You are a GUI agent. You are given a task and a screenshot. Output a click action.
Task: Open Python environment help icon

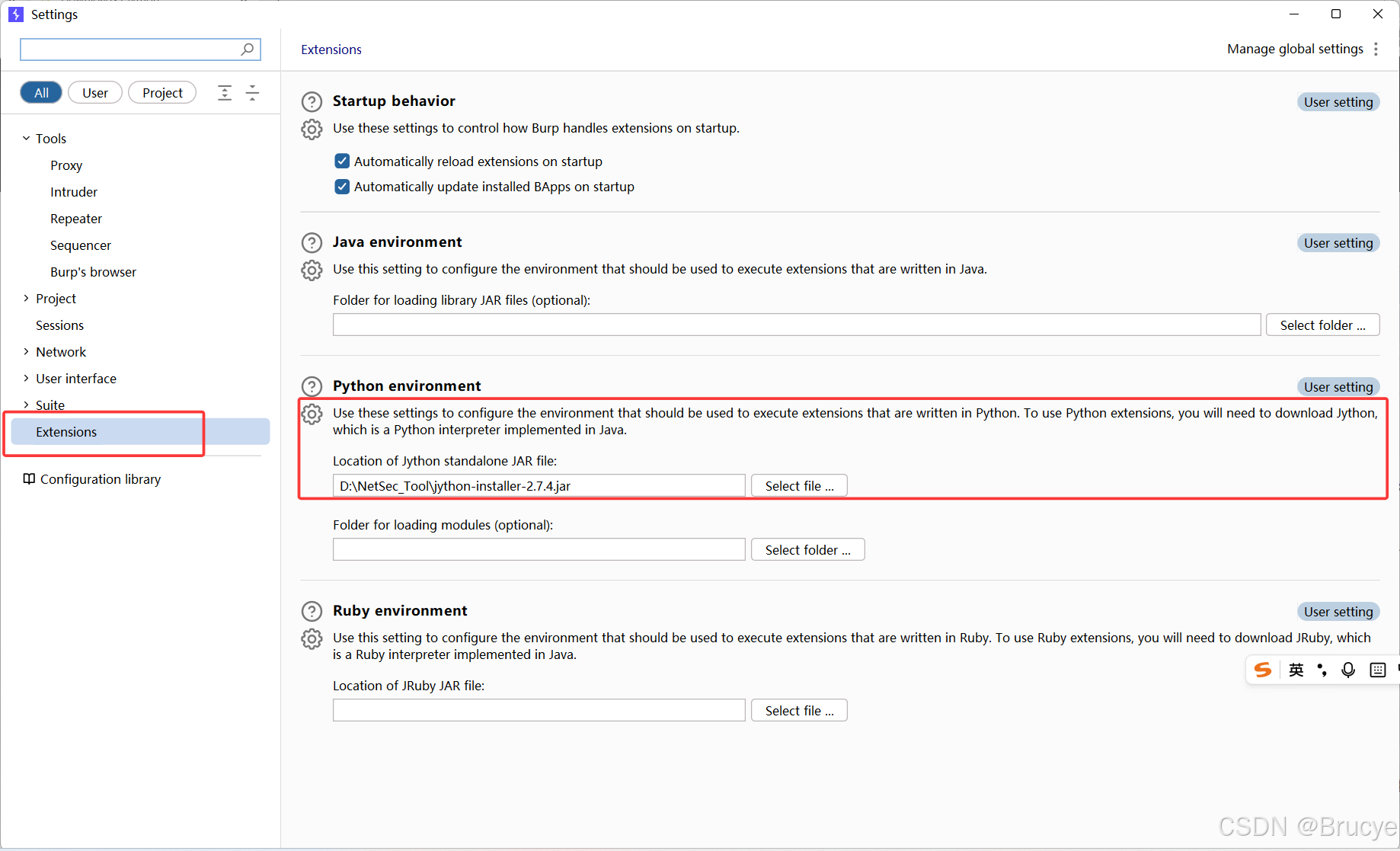[x=312, y=386]
